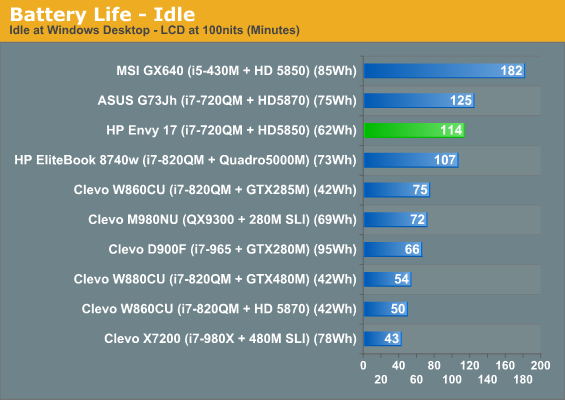Click the Clevo D900F bar showing 66
Image resolution: width=565 pixels, height=400 pixels.
[393, 249]
